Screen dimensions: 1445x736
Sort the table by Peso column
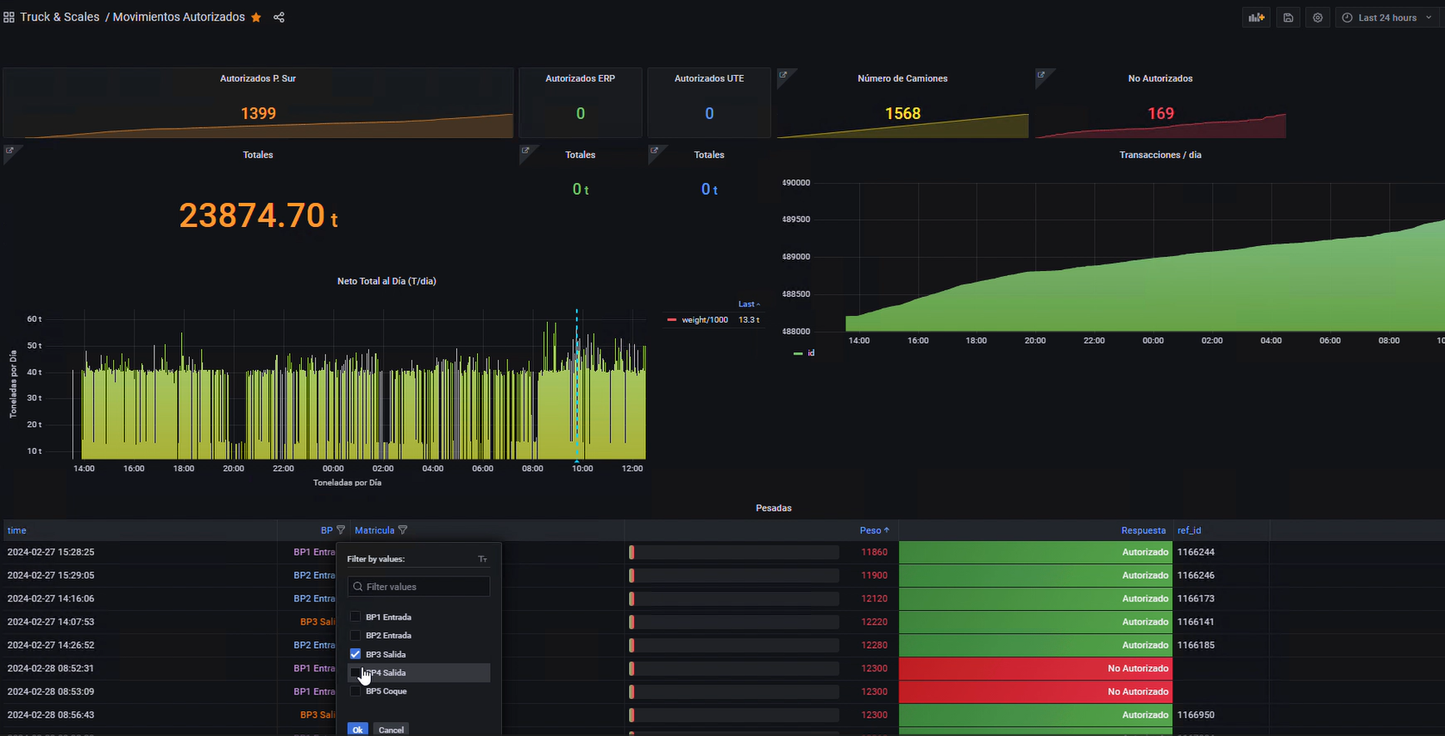coord(870,530)
